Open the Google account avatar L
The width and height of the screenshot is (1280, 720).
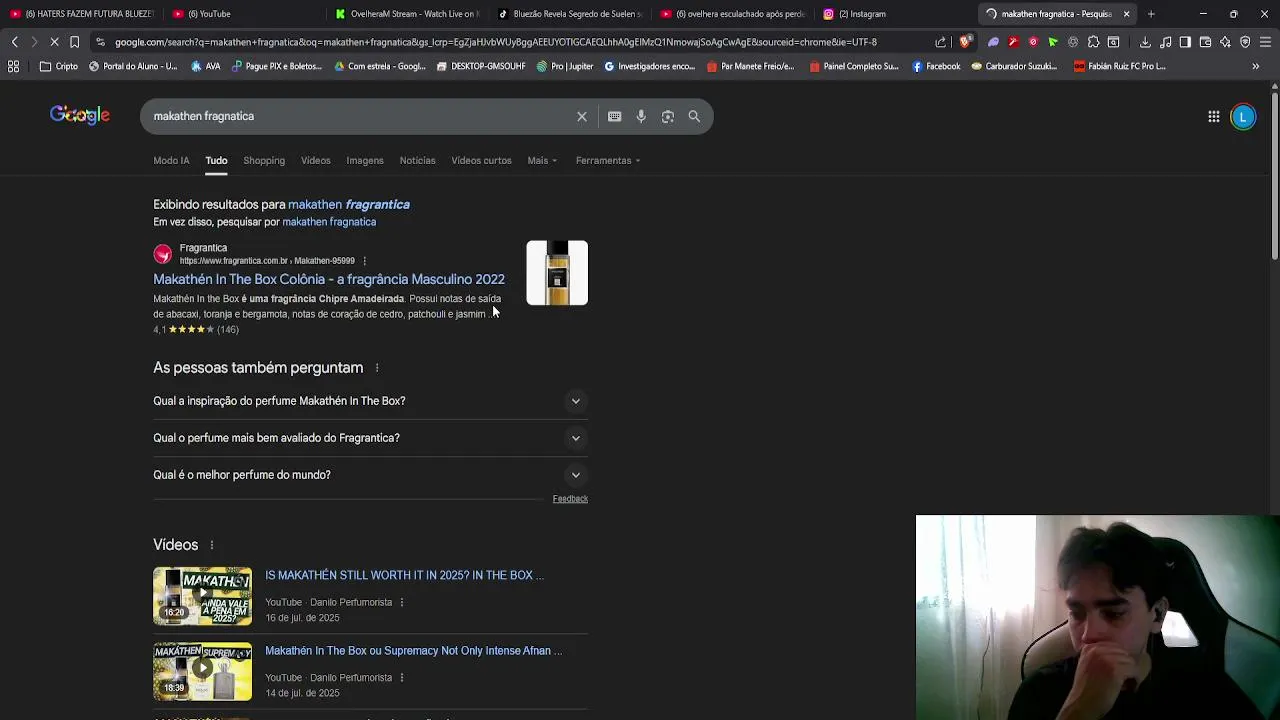click(x=1243, y=116)
